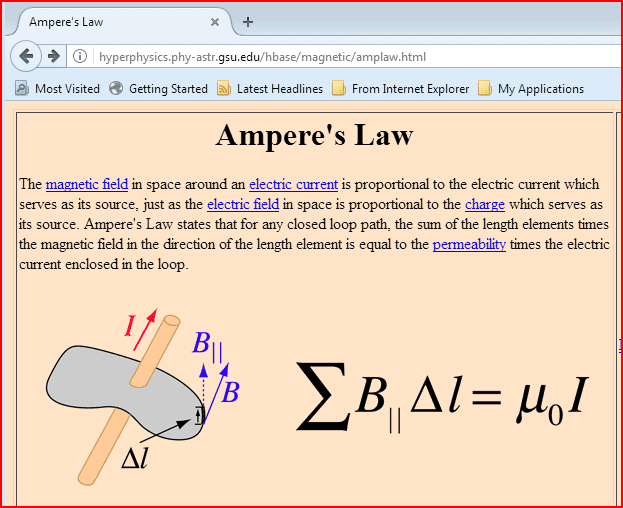Viewport: 623px width, 508px height.
Task: Open a new tab with plus button
Action: [x=248, y=22]
